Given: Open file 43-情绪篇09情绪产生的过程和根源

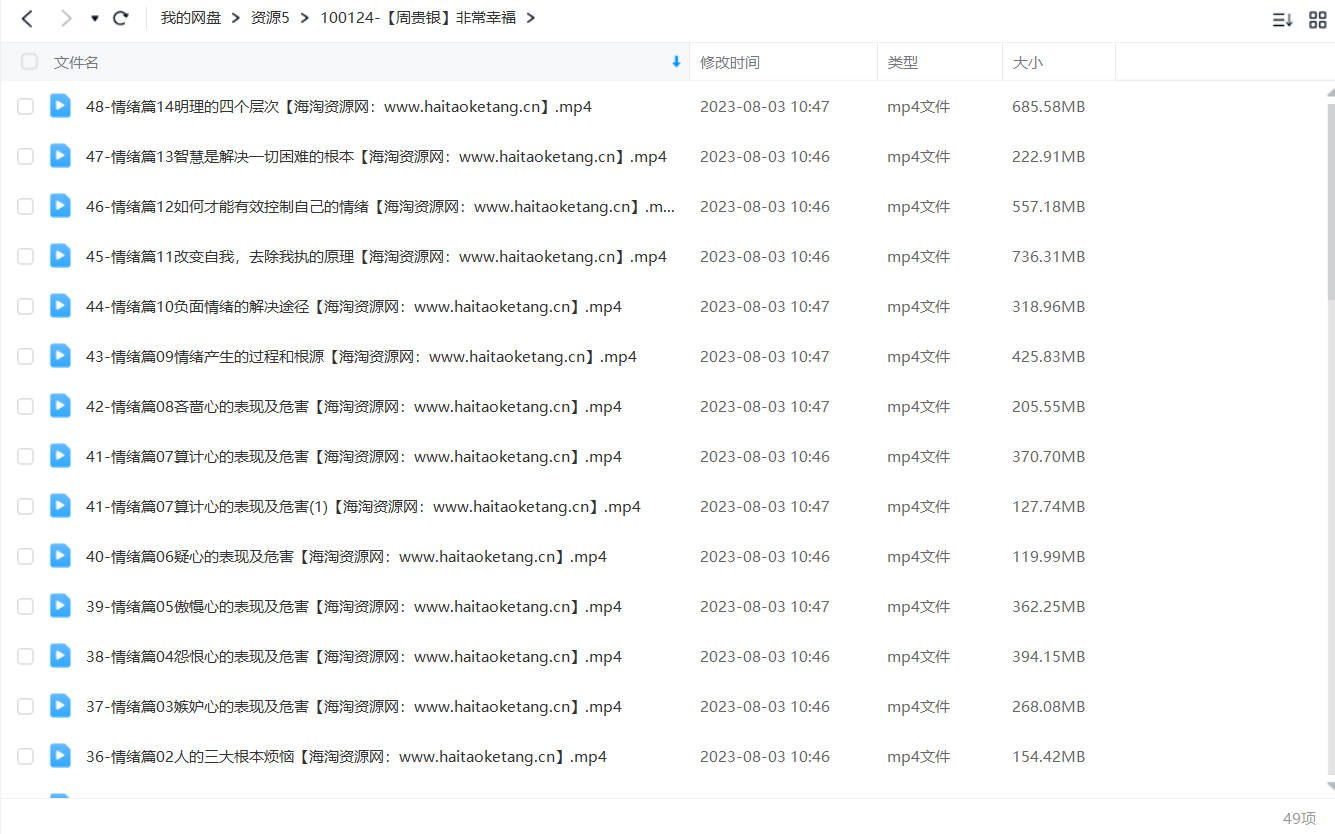Looking at the screenshot, I should pyautogui.click(x=361, y=356).
